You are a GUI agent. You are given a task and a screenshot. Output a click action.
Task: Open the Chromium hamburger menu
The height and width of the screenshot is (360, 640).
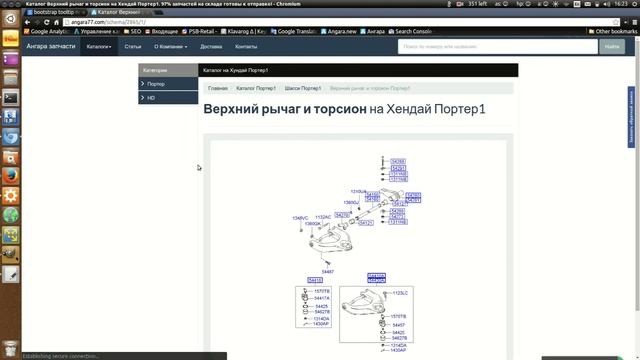click(x=635, y=22)
